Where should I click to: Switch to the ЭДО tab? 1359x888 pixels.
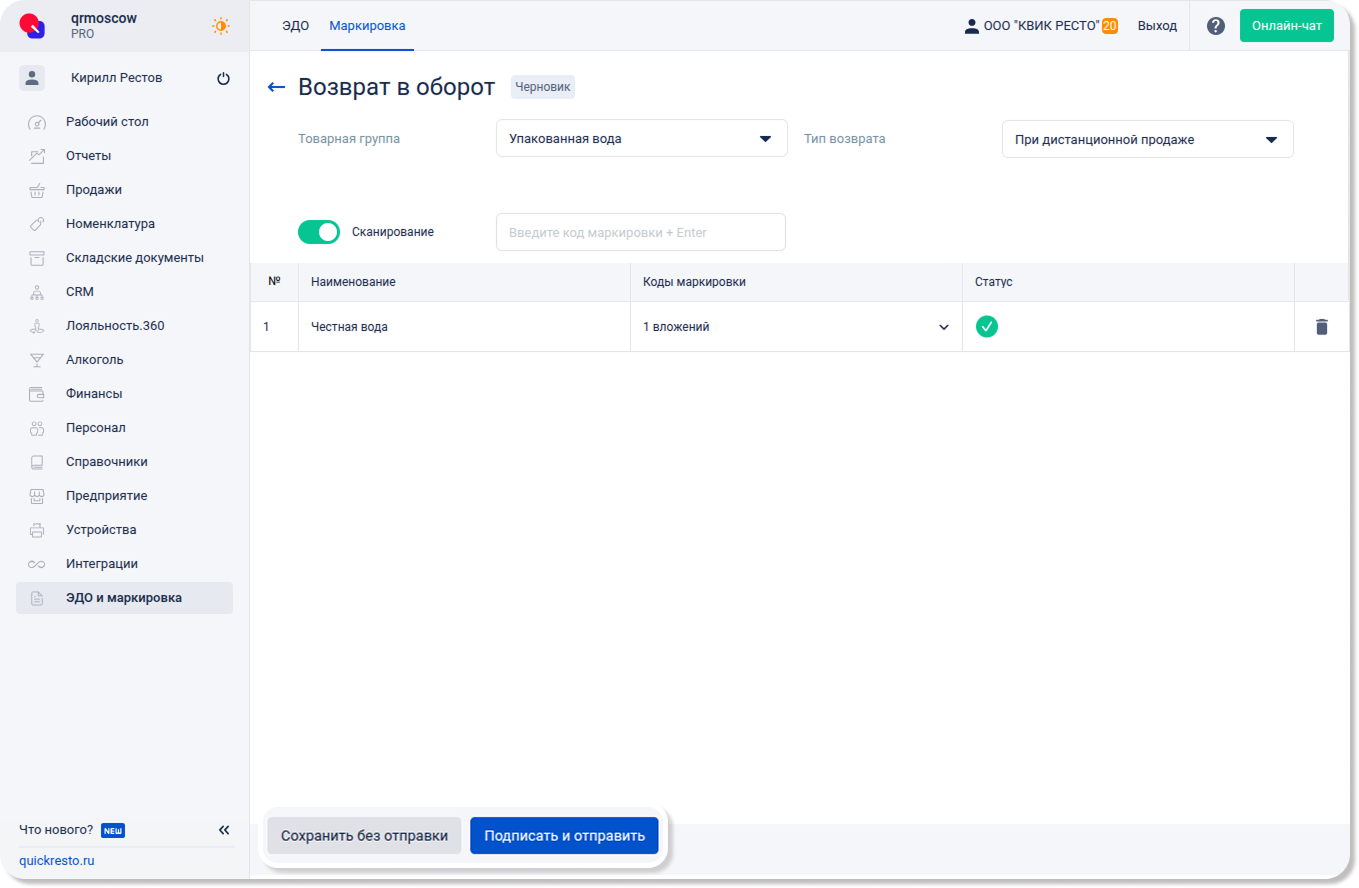click(x=295, y=26)
